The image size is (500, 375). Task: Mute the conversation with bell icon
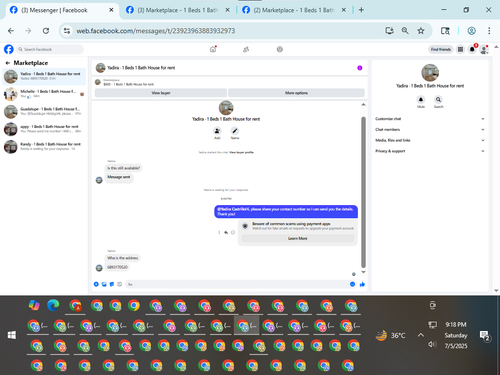tap(421, 100)
